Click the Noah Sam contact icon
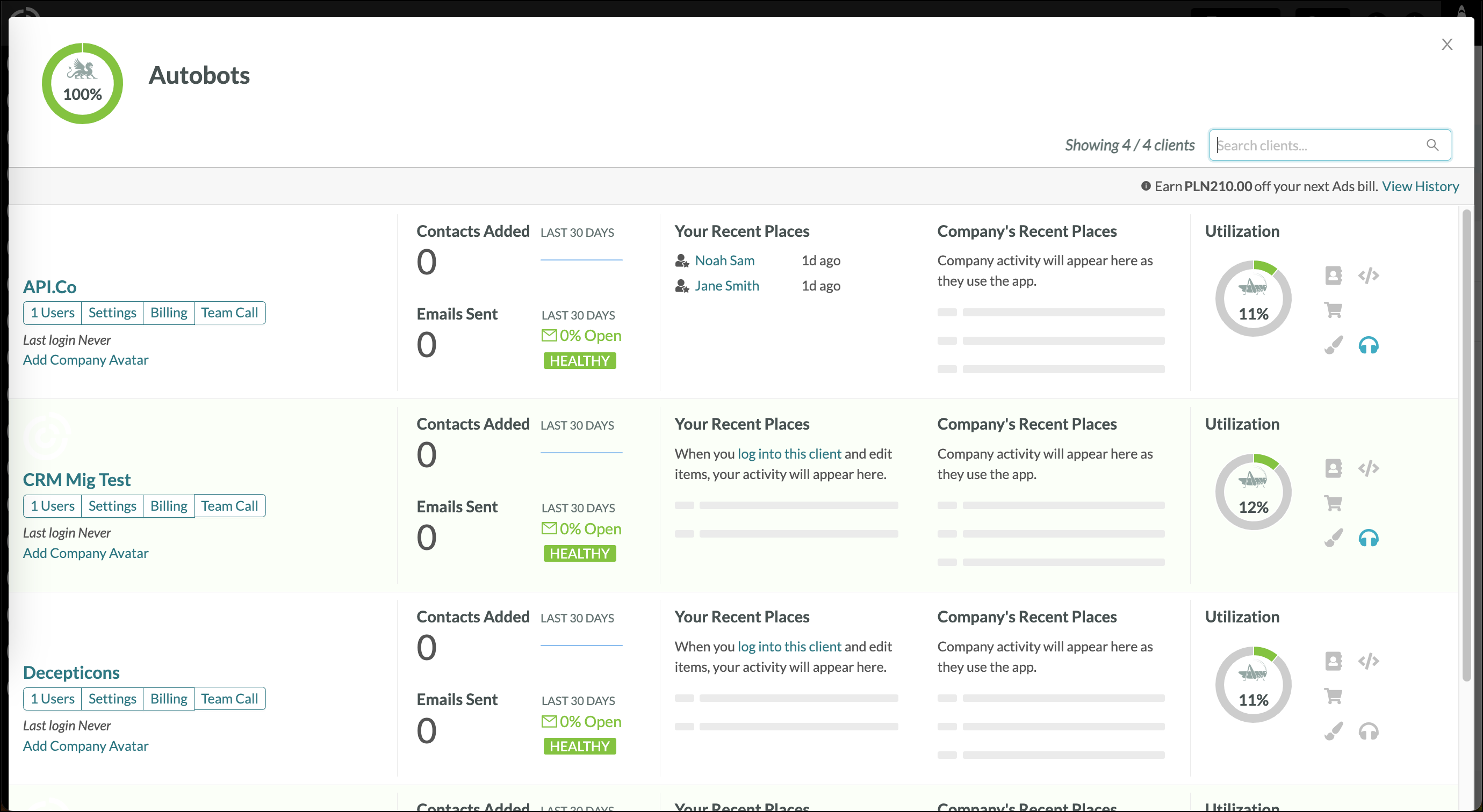 point(682,261)
